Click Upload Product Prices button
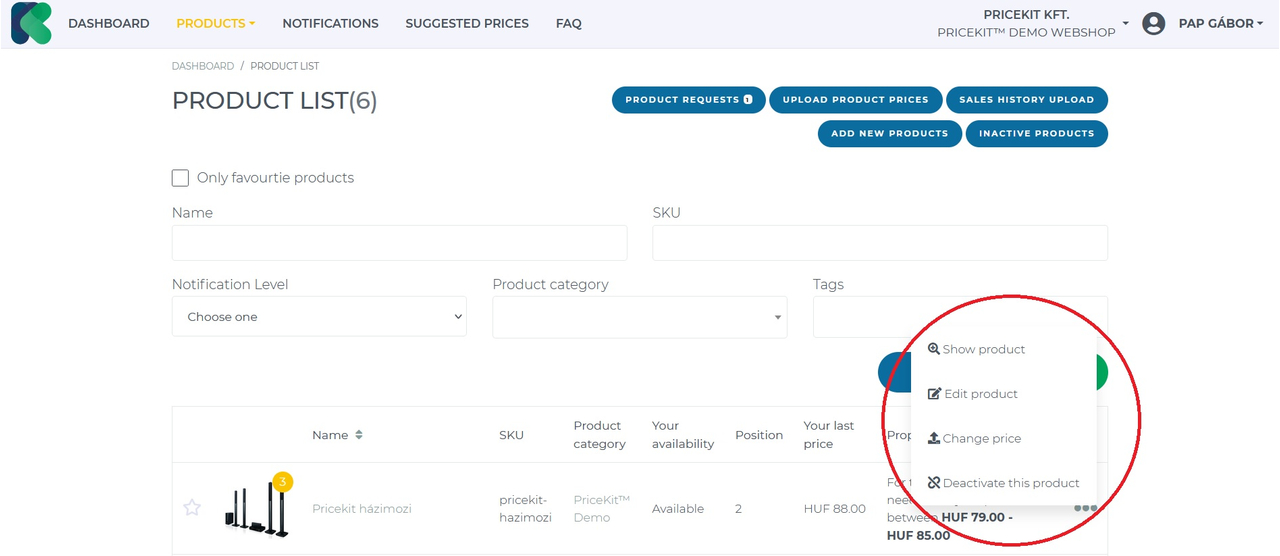This screenshot has height=556, width=1280. coord(856,100)
